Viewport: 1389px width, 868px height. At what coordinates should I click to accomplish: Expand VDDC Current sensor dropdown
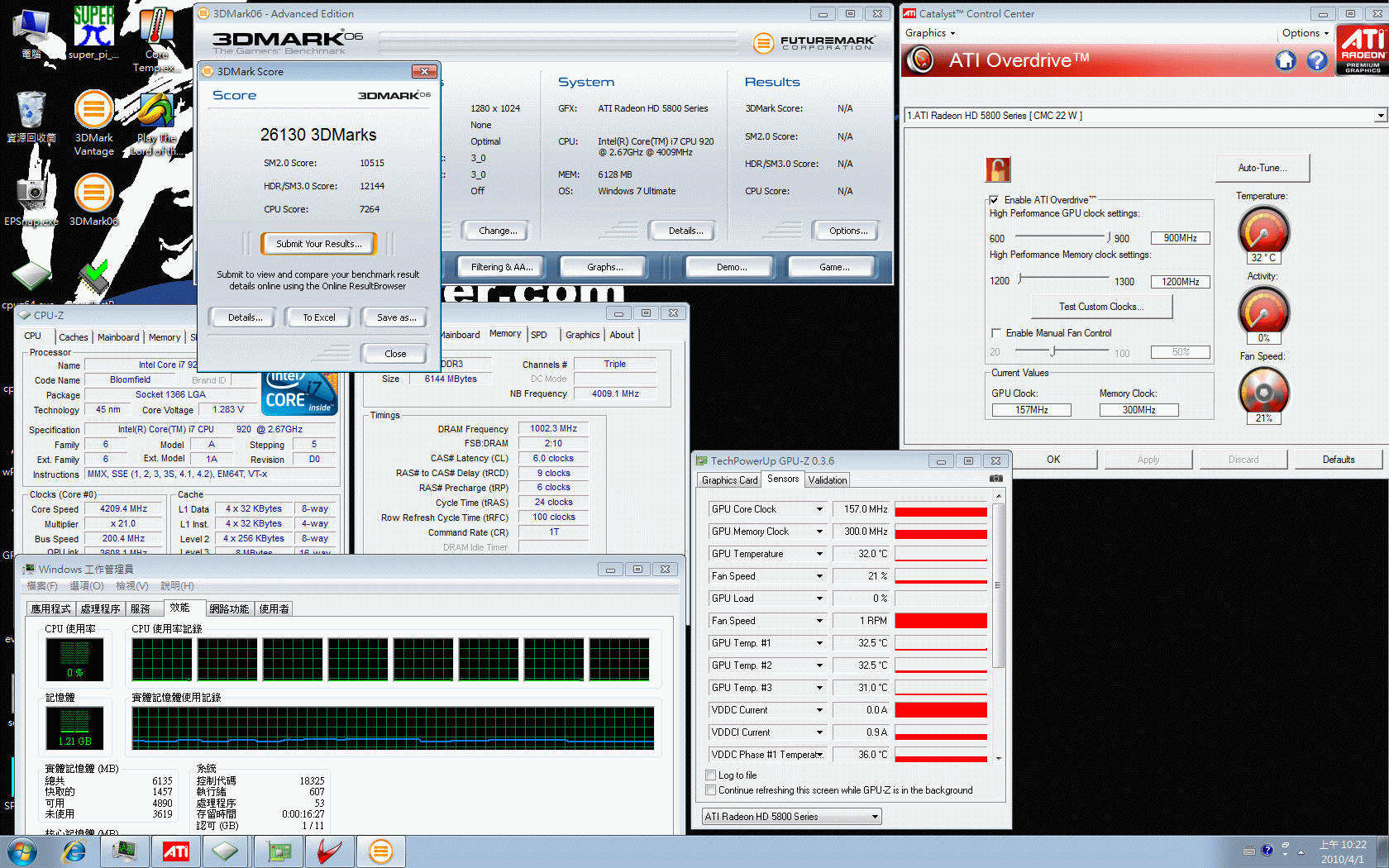pyautogui.click(x=819, y=710)
